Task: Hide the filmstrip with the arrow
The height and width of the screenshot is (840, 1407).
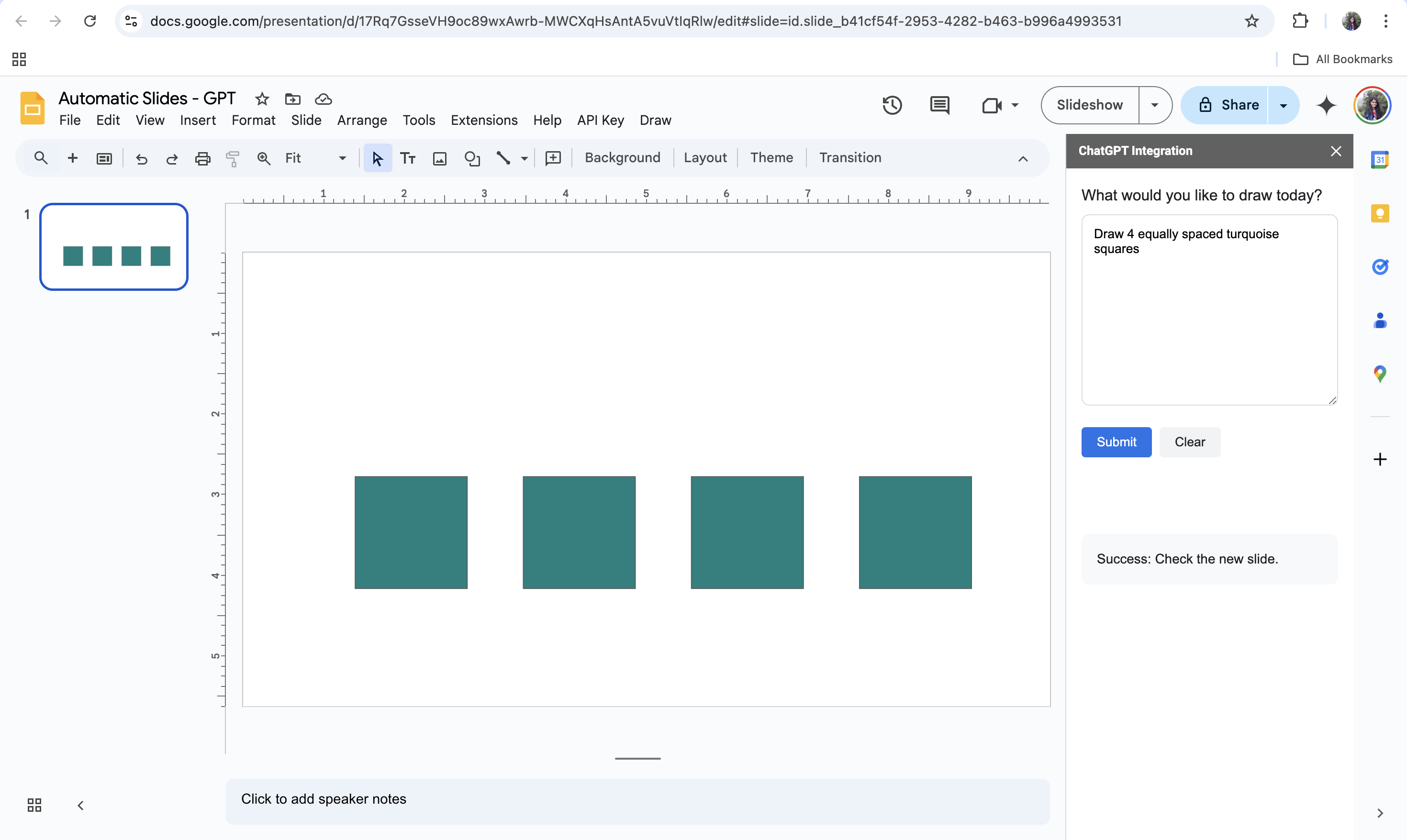Action: pos(80,805)
